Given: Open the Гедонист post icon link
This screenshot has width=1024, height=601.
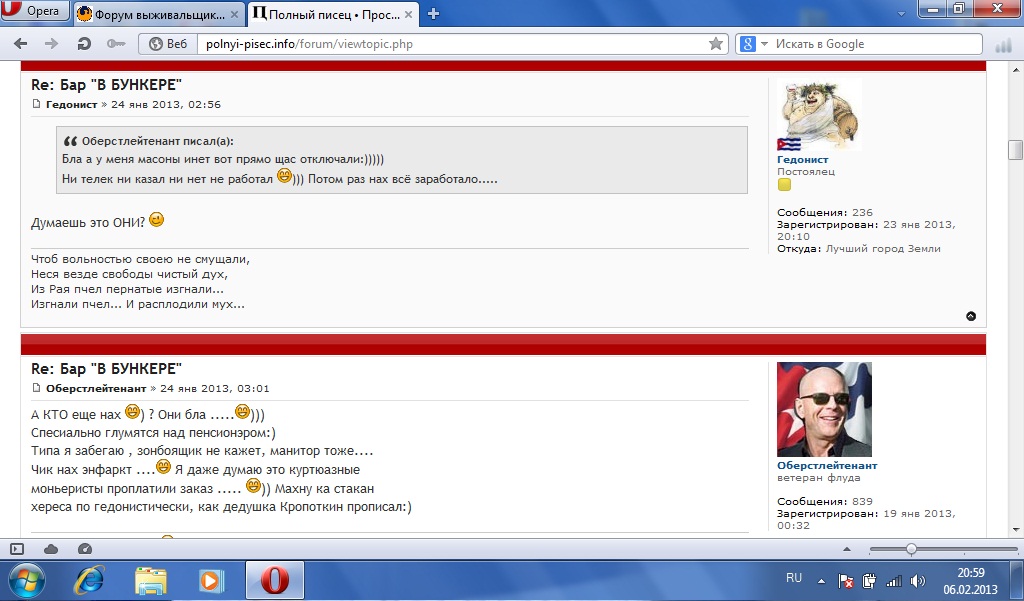Looking at the screenshot, I should 37,104.
